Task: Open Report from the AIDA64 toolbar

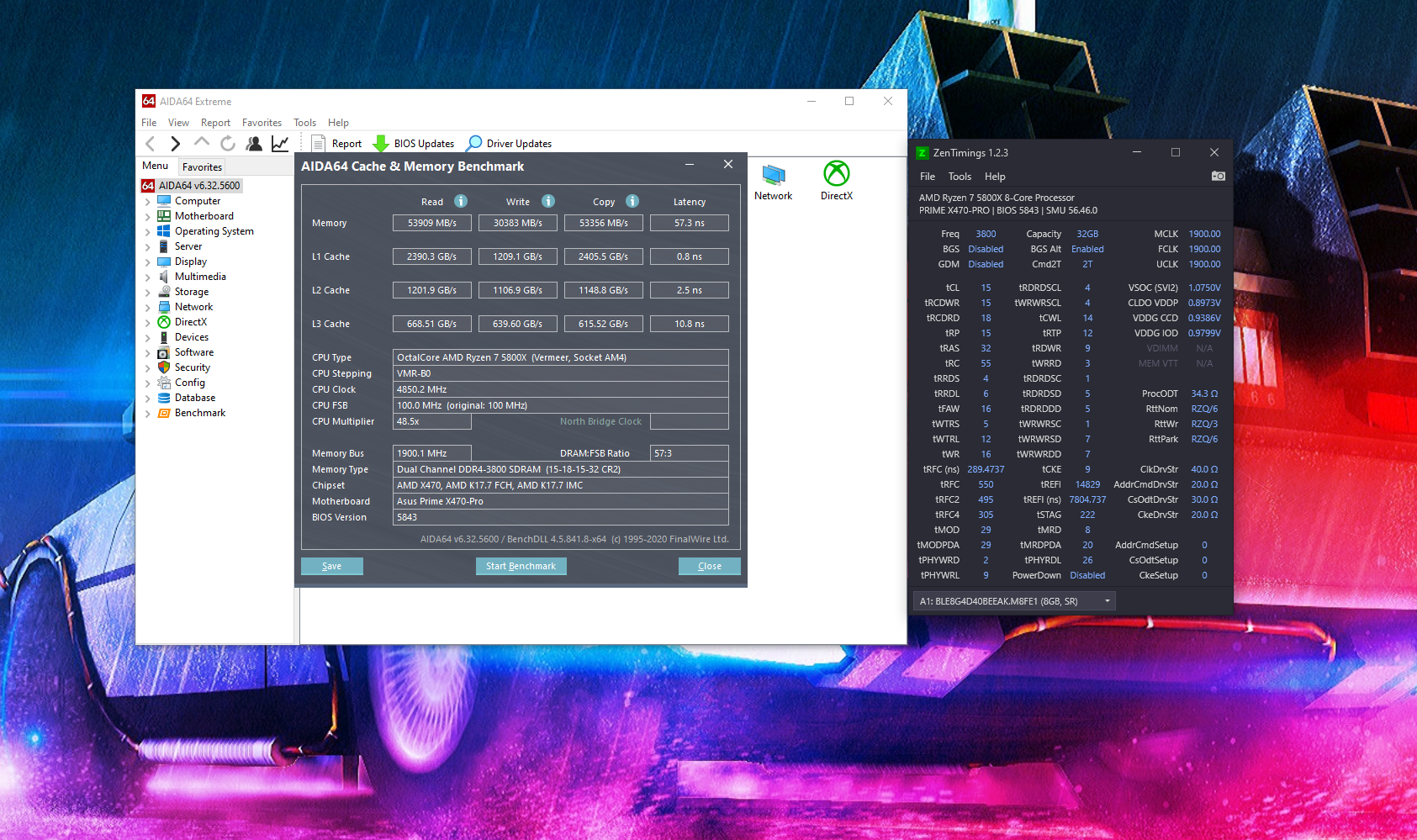Action: [x=336, y=144]
